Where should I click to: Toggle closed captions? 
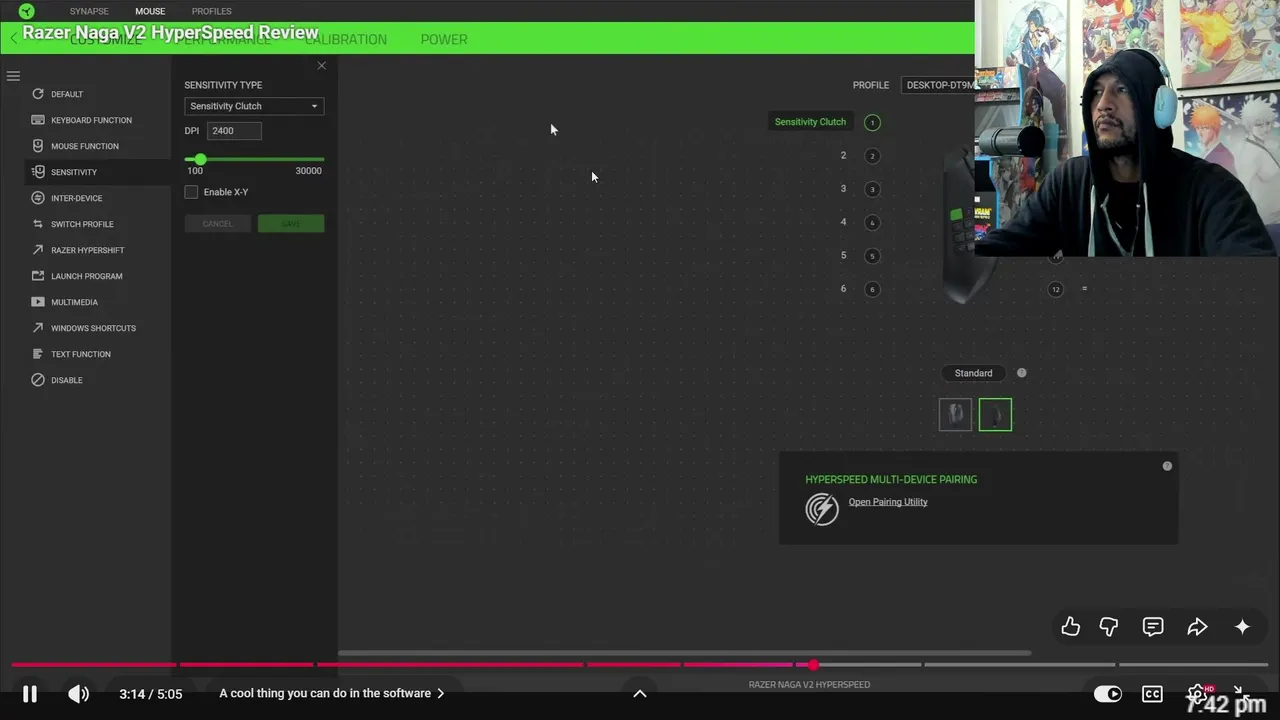pyautogui.click(x=1153, y=694)
